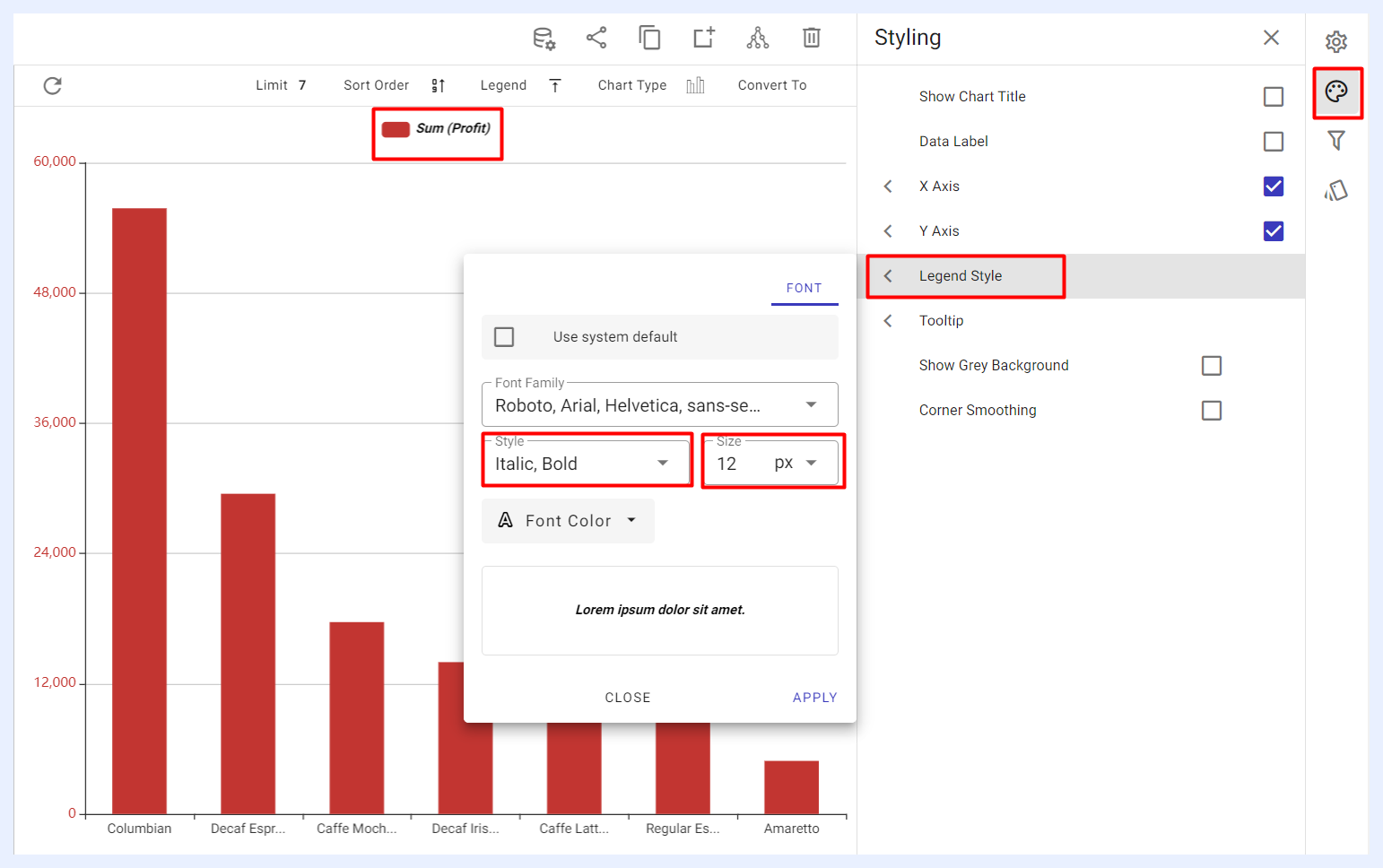Click the CLOSE button in font dialog
Viewport: 1383px width, 868px height.
click(628, 698)
